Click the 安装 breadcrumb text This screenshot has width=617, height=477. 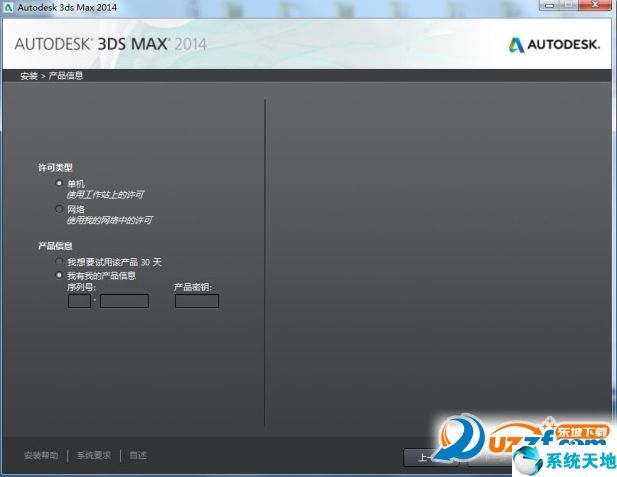pyautogui.click(x=29, y=76)
